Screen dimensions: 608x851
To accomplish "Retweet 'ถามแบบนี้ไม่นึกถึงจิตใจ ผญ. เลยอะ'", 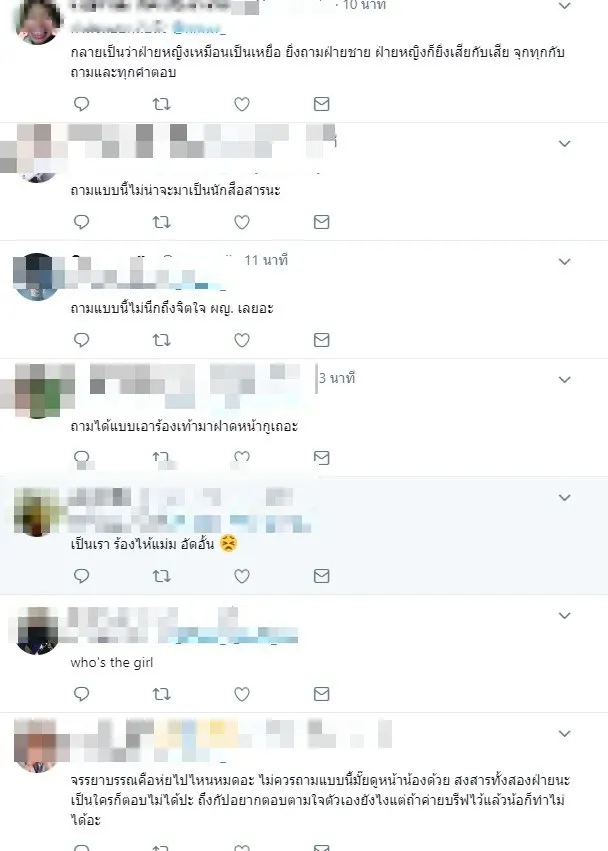I will click(161, 340).
